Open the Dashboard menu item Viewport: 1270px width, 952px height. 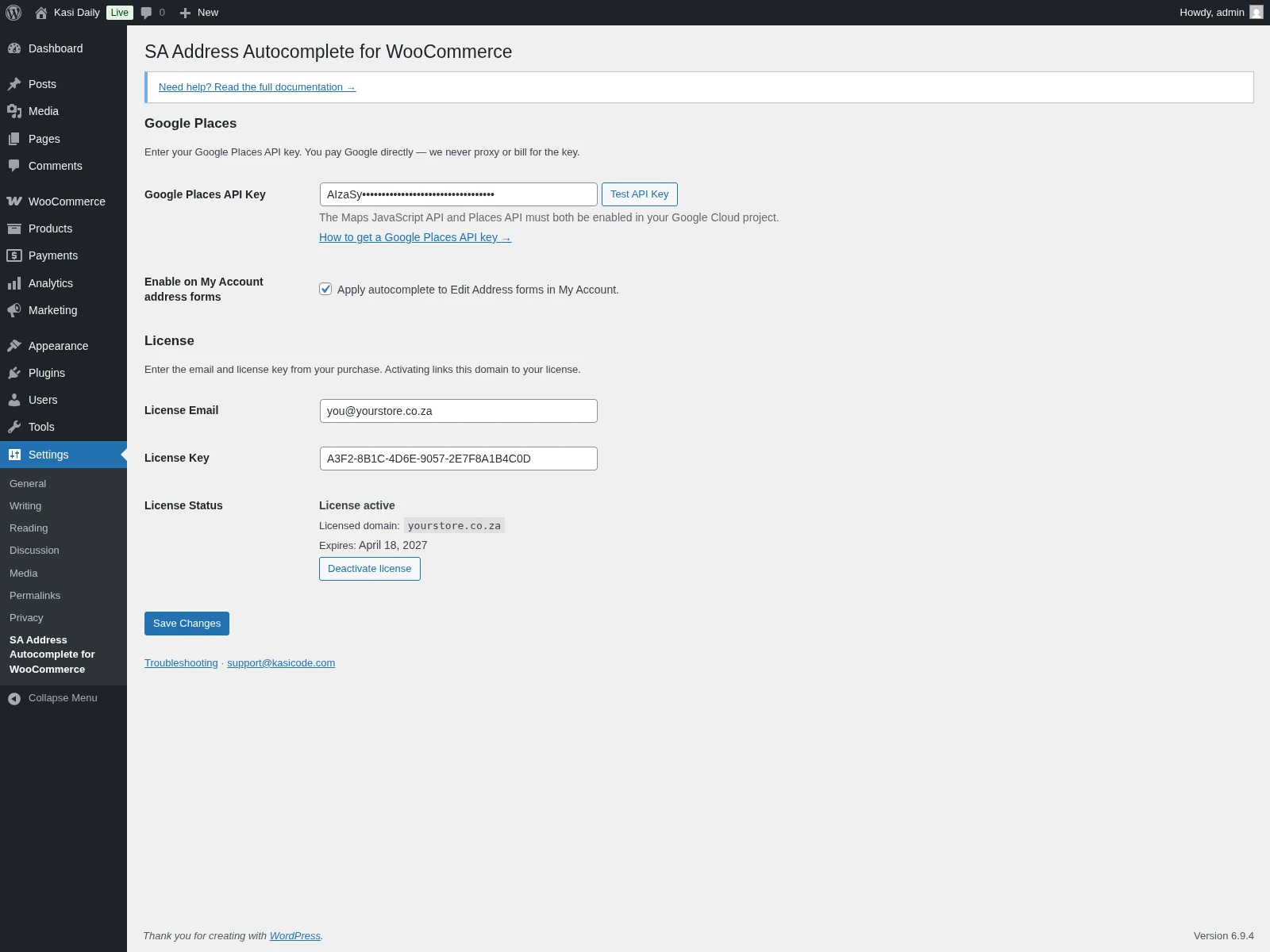(63, 48)
